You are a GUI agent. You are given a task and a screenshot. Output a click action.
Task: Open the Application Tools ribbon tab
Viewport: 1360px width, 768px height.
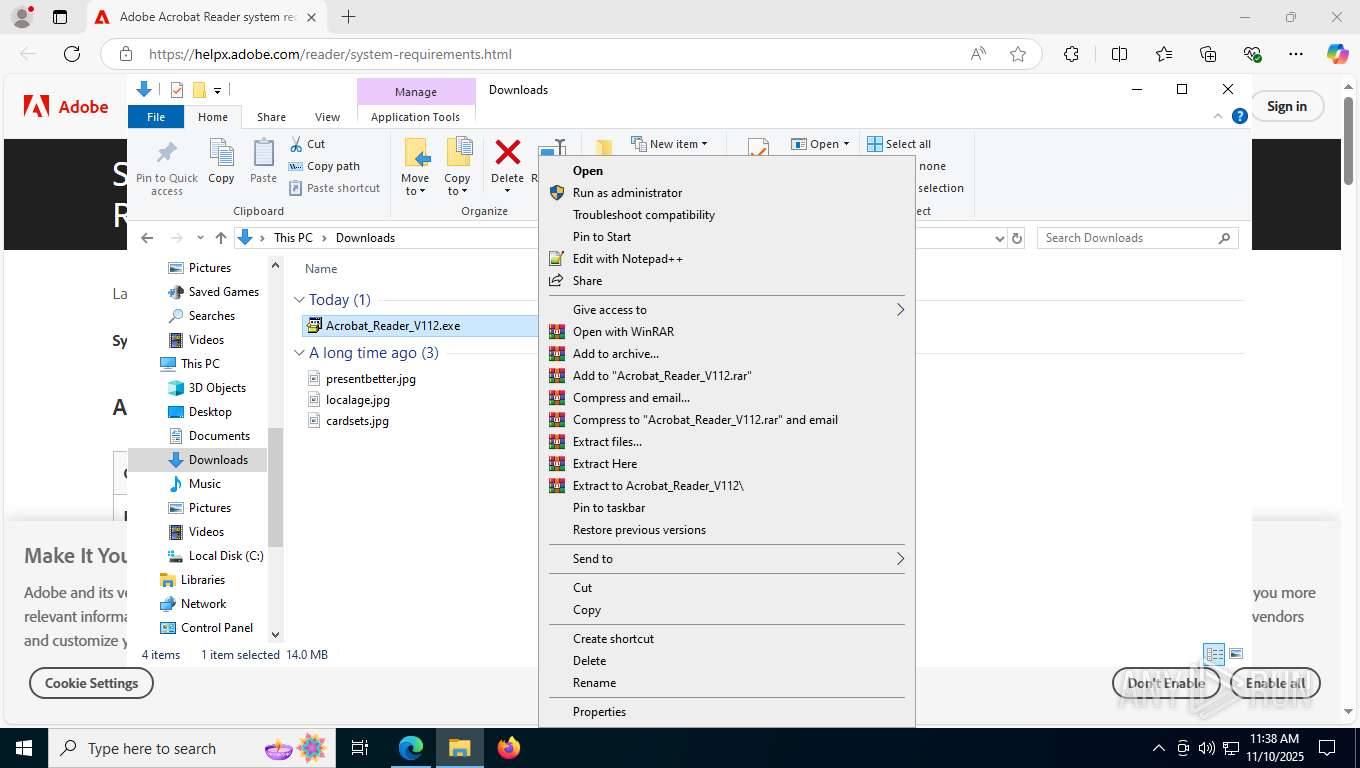click(415, 117)
